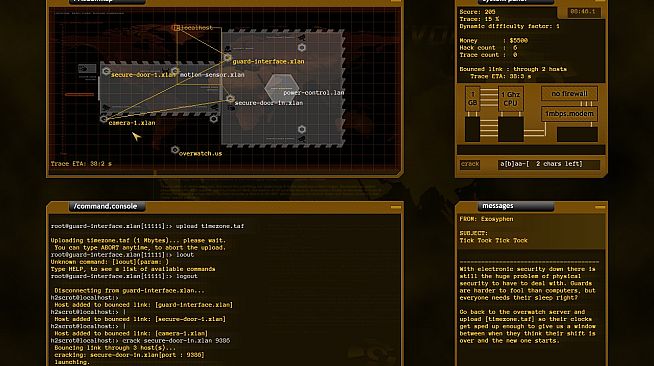Click the 1mbps.modem hardware slot
Viewport: 654px width, 366px height.
(x=569, y=113)
